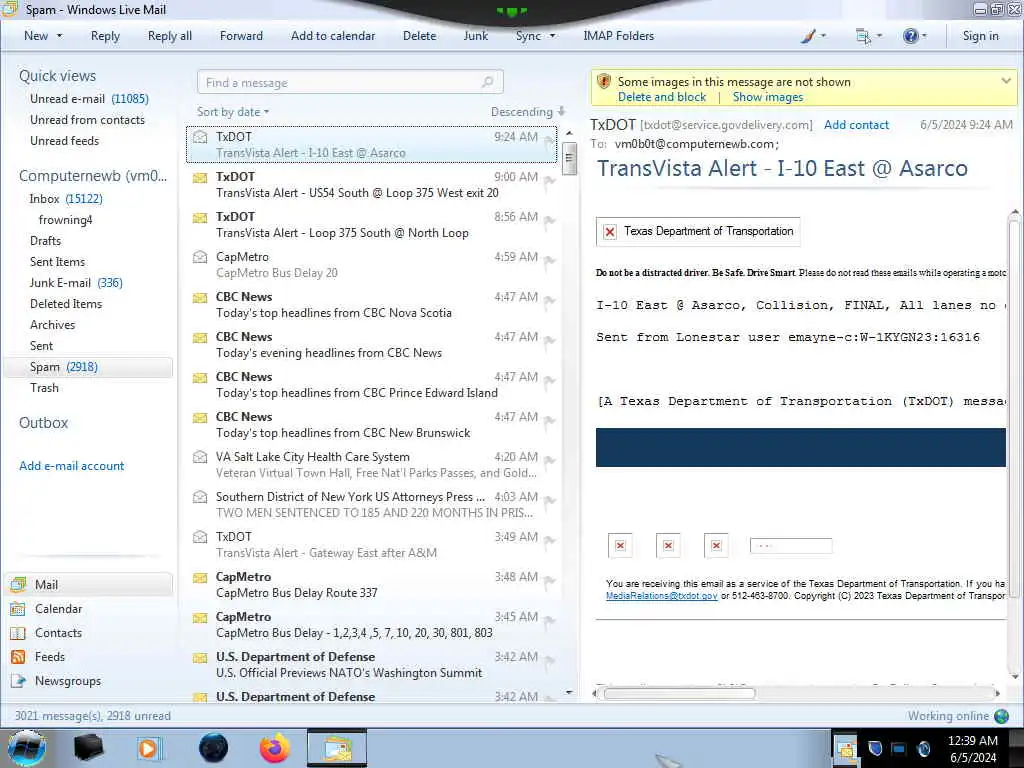Viewport: 1024px width, 768px height.
Task: Open the media player taskbar icon
Action: [148, 748]
